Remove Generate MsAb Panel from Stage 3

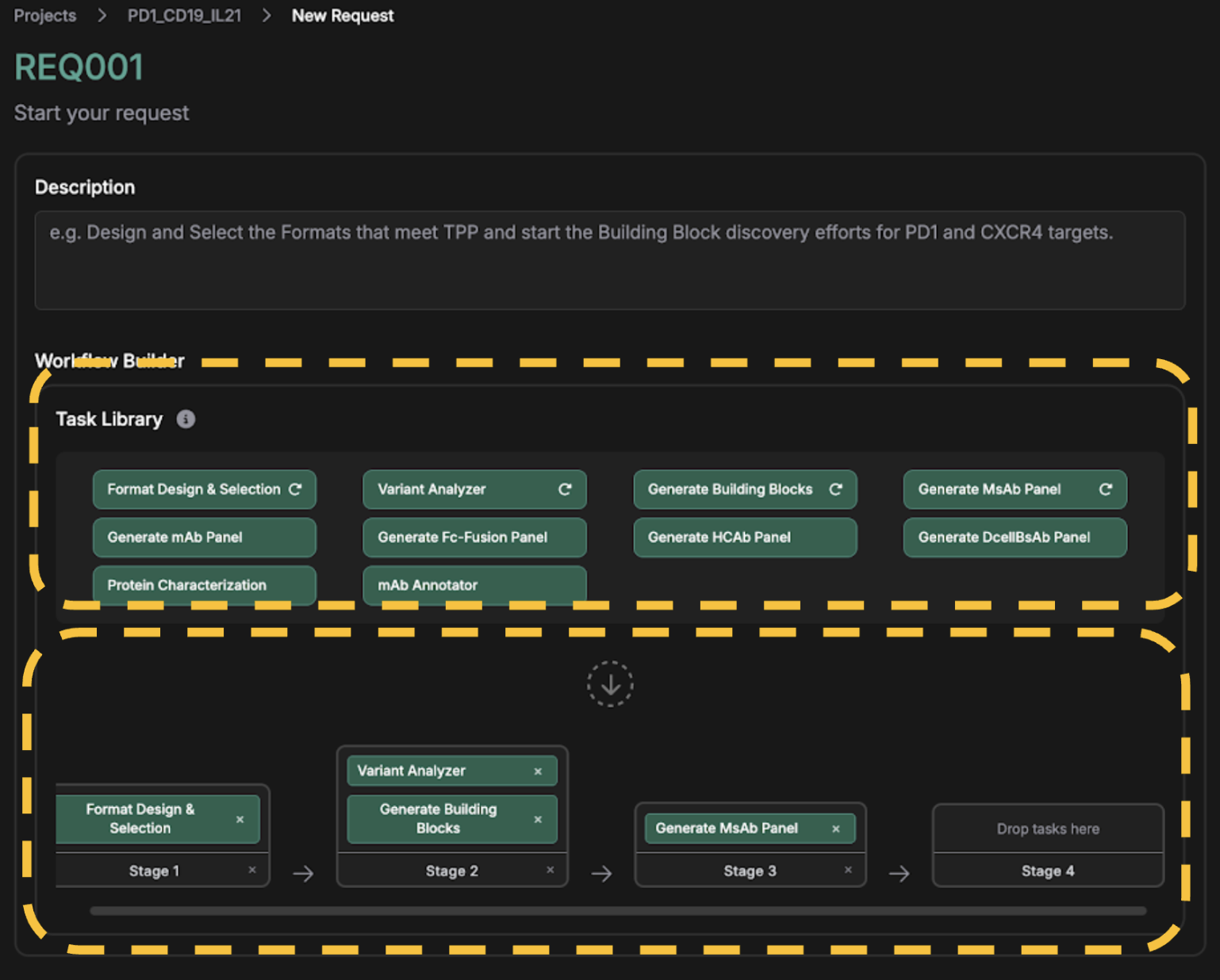coord(835,829)
